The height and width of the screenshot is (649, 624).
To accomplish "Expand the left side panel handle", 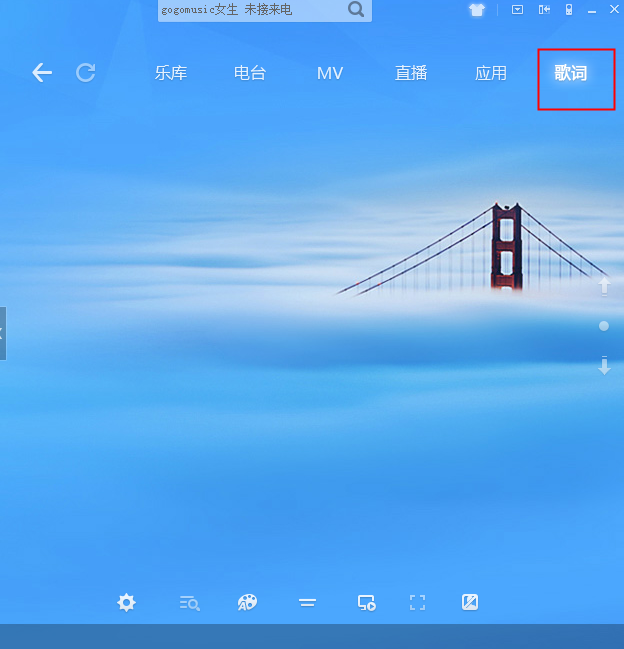I will click(3, 333).
